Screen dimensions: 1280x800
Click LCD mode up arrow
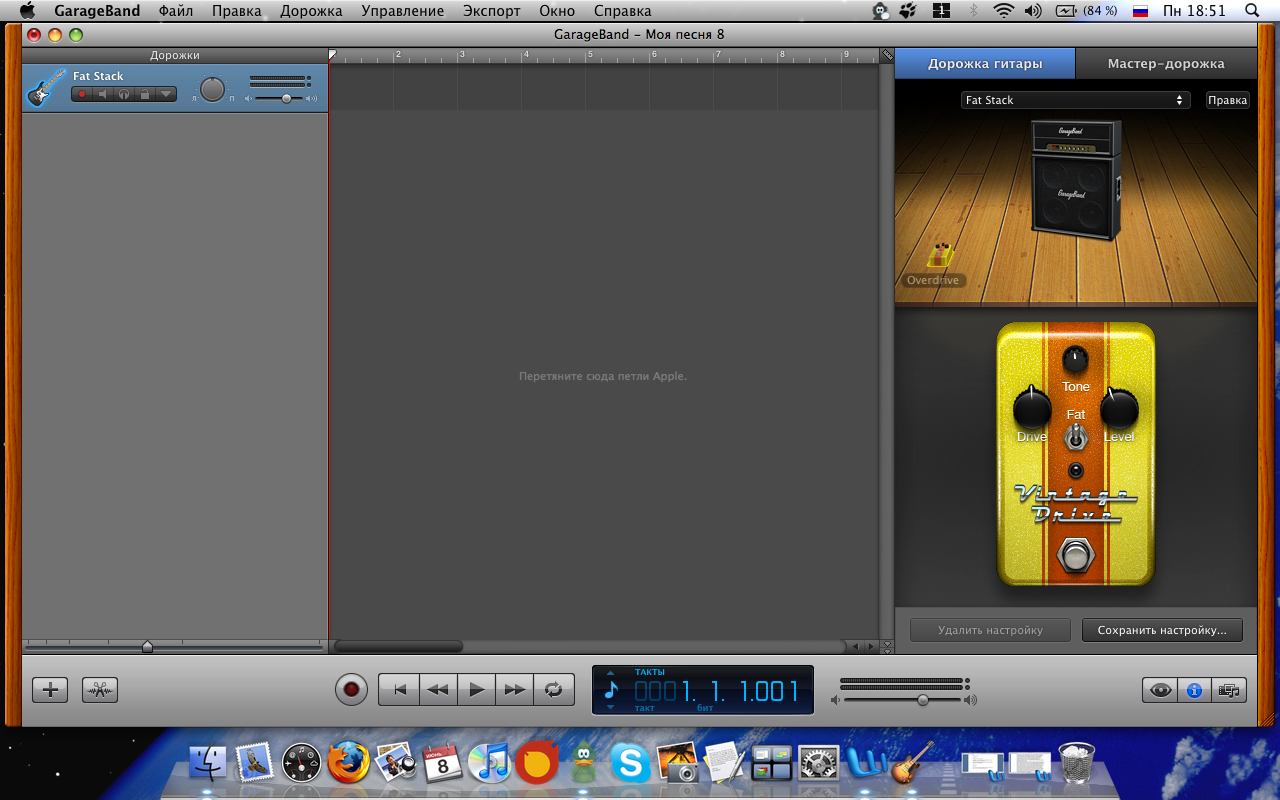click(x=611, y=672)
